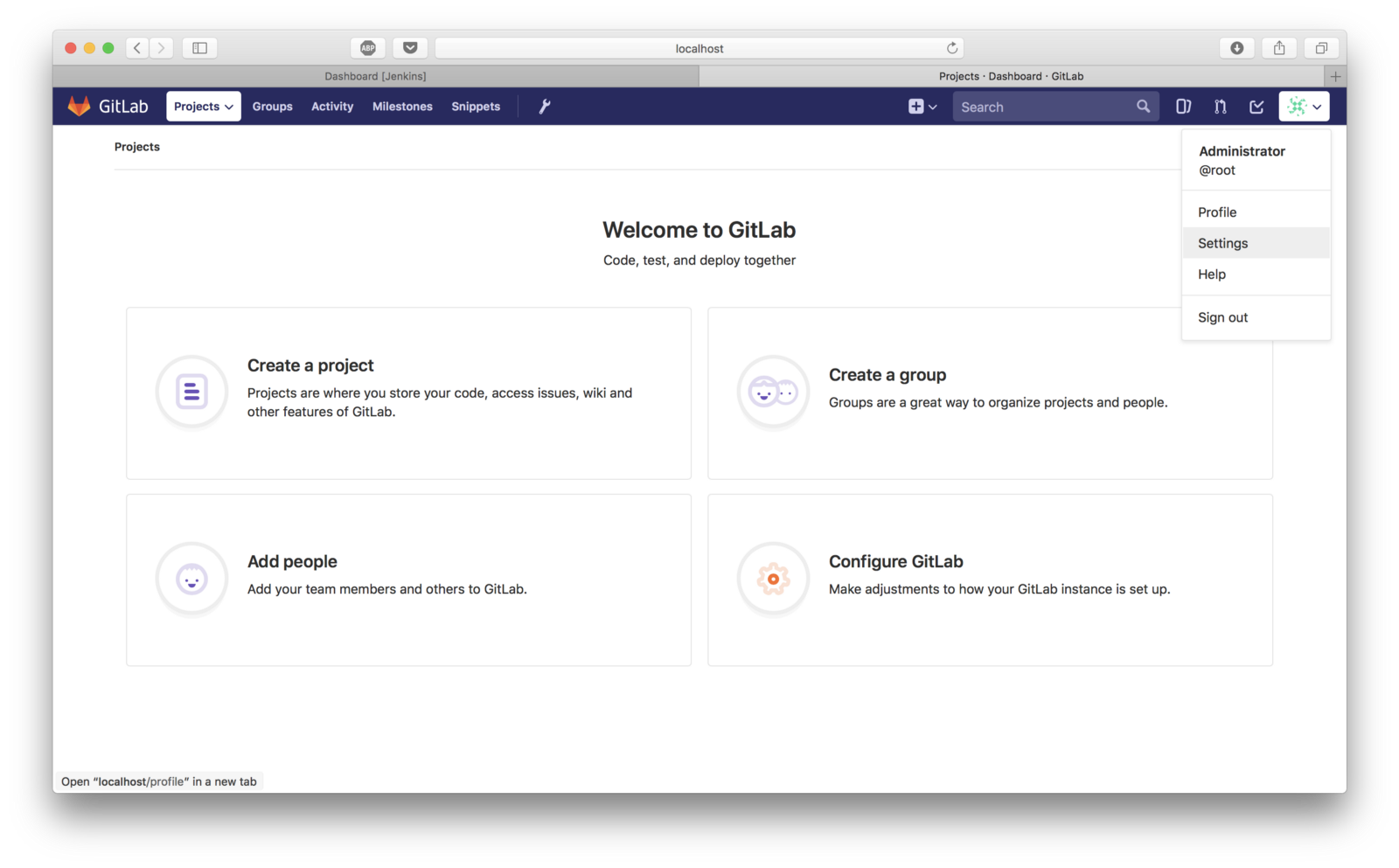Viewport: 1399px width, 868px height.
Task: Open the Merge requests icon
Action: (1220, 107)
